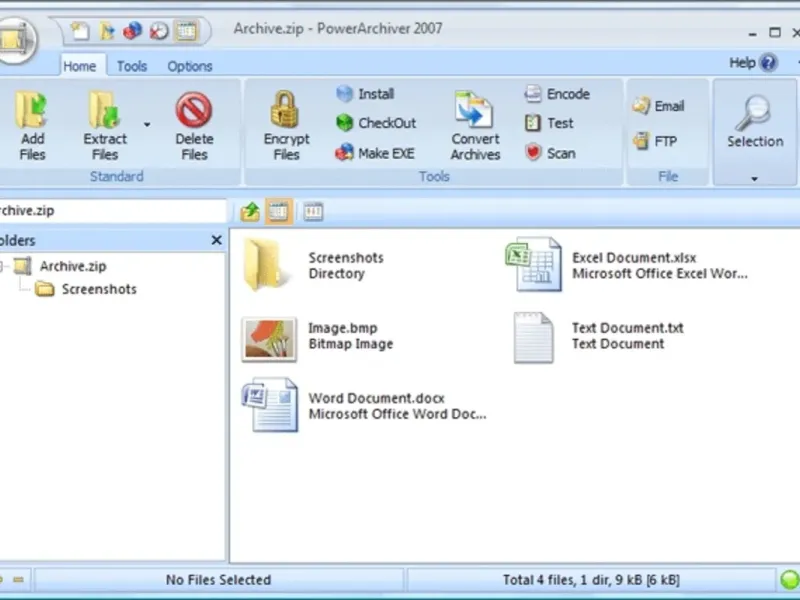Click the Scan tool

coord(550,153)
